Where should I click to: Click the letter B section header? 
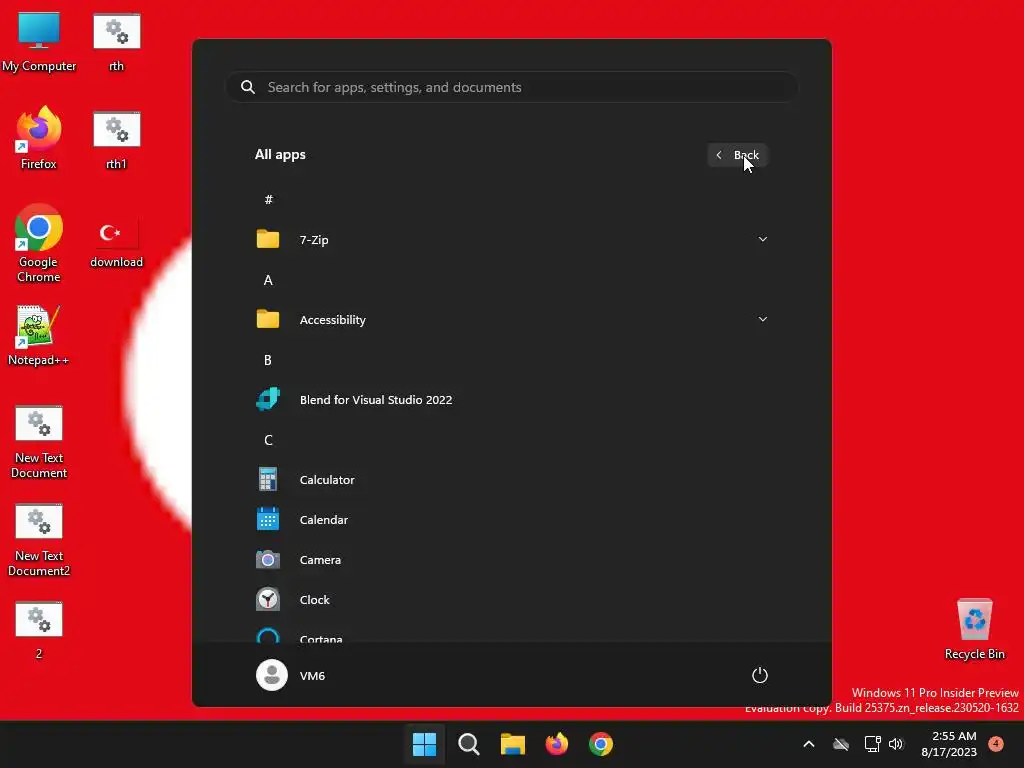pos(268,360)
